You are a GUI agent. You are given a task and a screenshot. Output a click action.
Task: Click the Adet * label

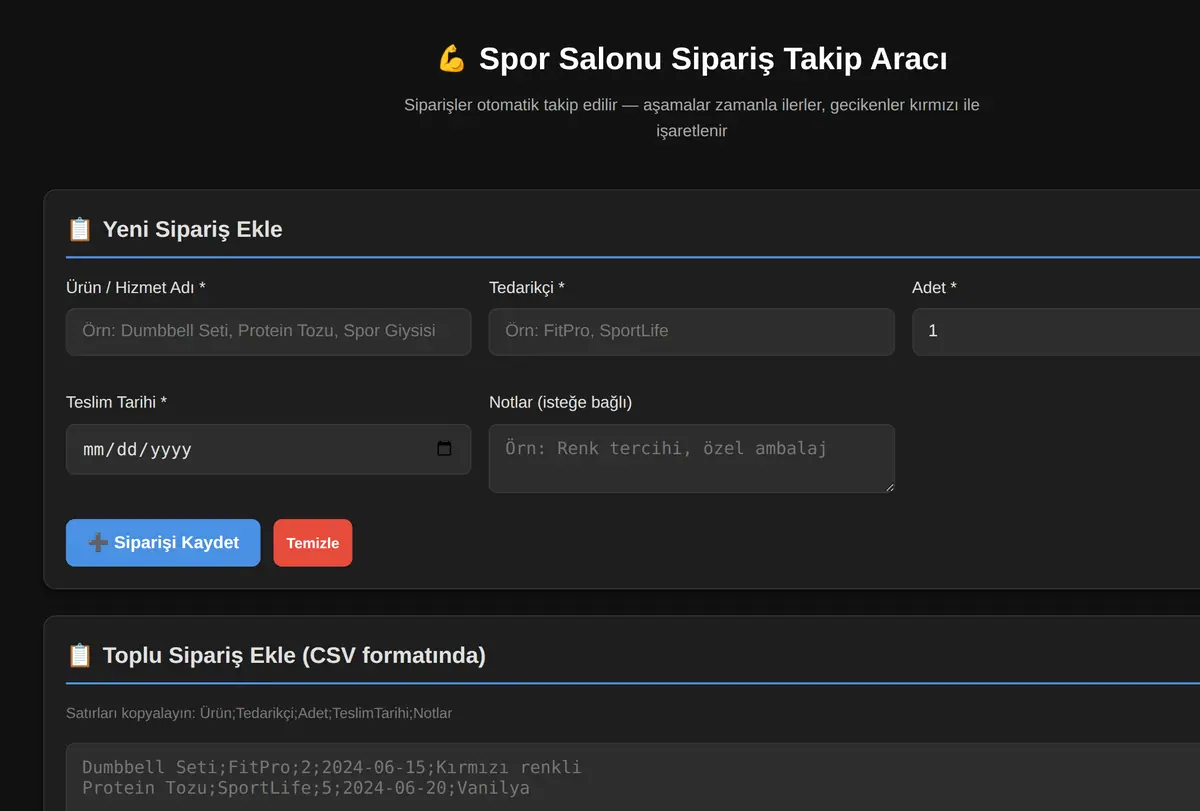(x=934, y=287)
